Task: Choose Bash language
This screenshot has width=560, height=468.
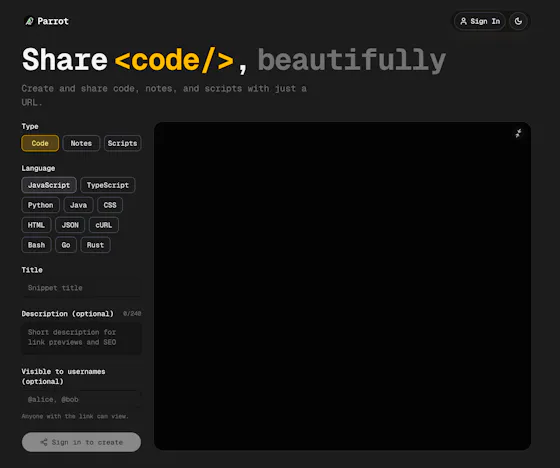Action: 36,245
